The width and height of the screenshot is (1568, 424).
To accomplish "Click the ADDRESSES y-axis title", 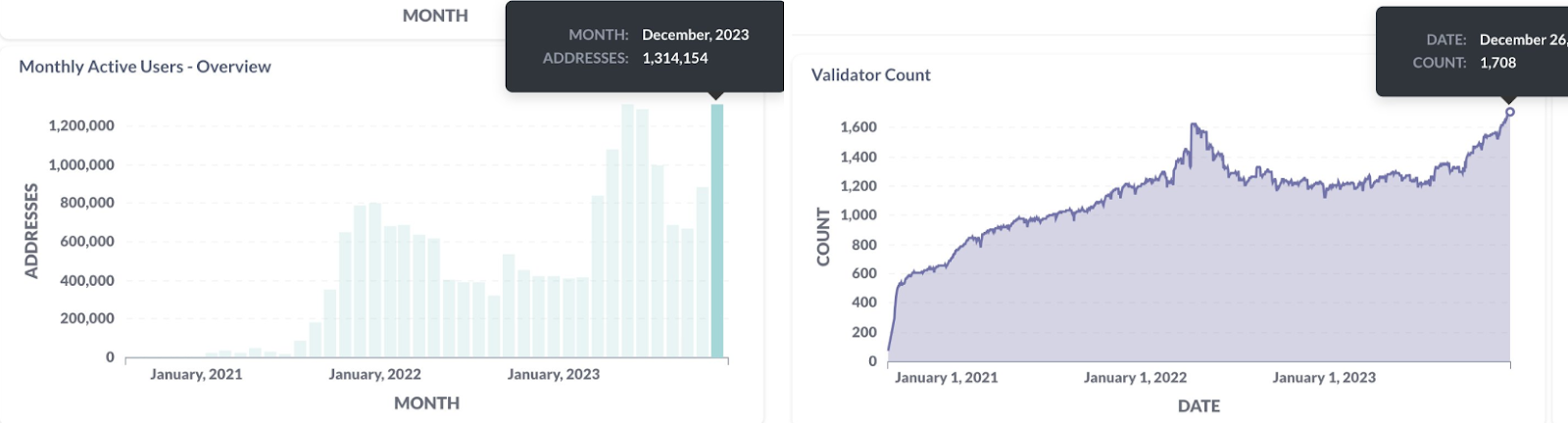I will (31, 231).
